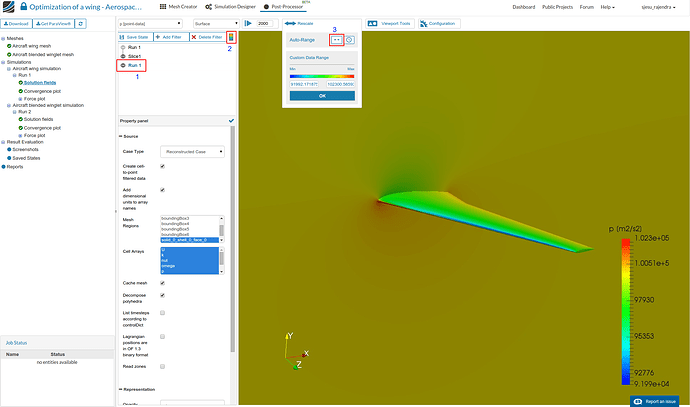The height and width of the screenshot is (407, 690).
Task: Toggle the Cache mesh checkbox
Action: pyautogui.click(x=162, y=283)
